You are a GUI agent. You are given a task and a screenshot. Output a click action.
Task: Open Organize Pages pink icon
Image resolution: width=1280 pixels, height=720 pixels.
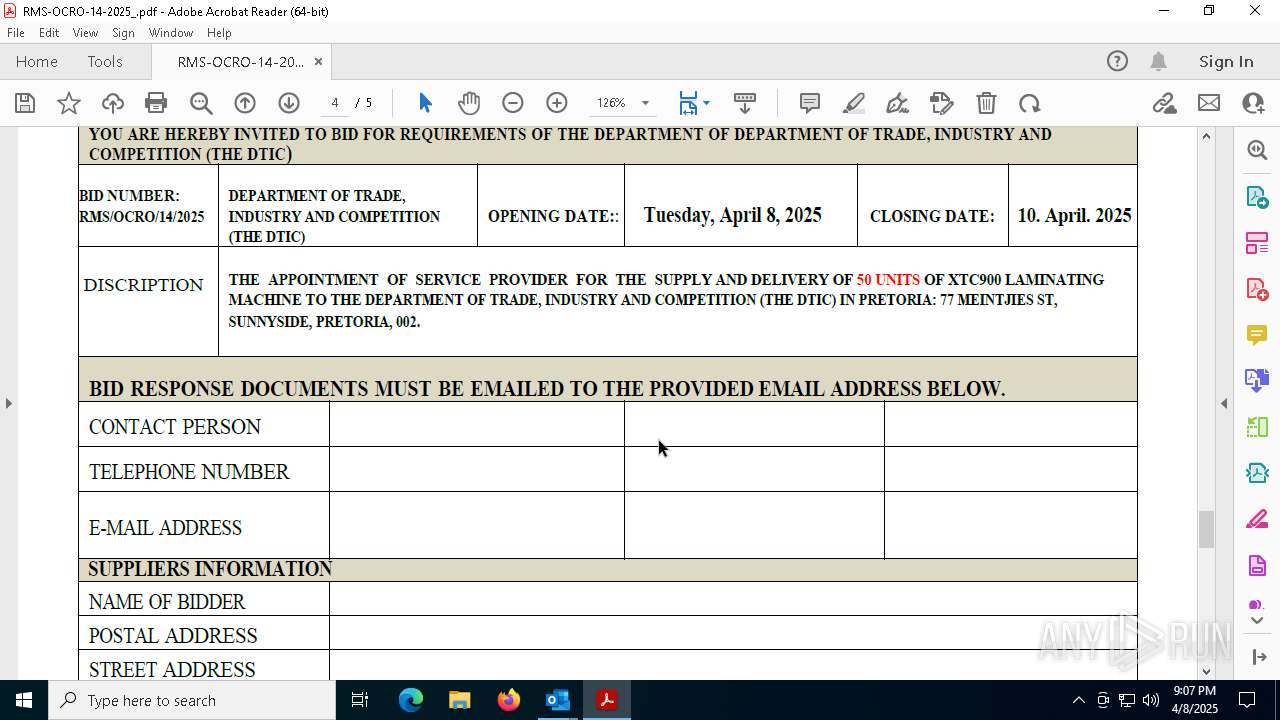1257,243
